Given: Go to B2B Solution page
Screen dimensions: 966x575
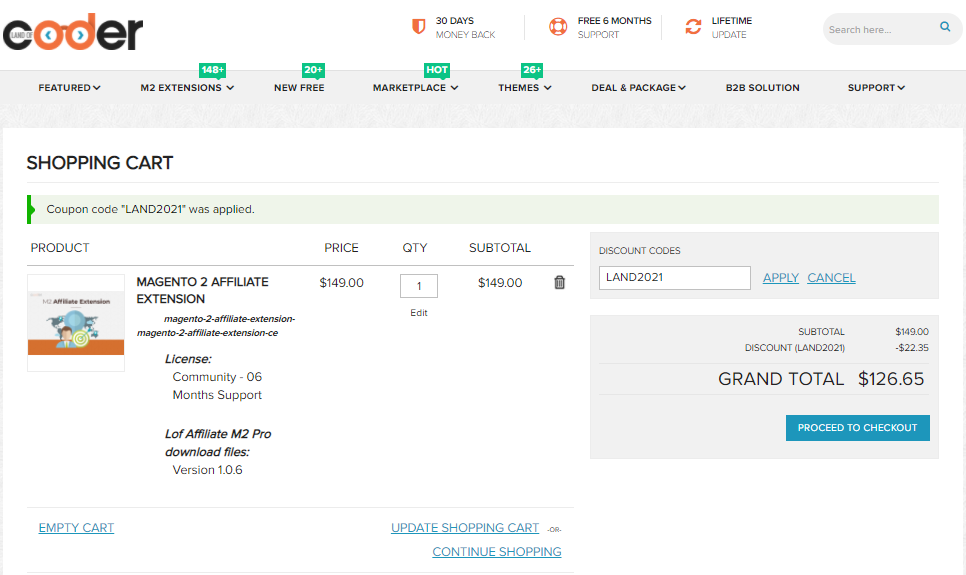Looking at the screenshot, I should pos(762,88).
